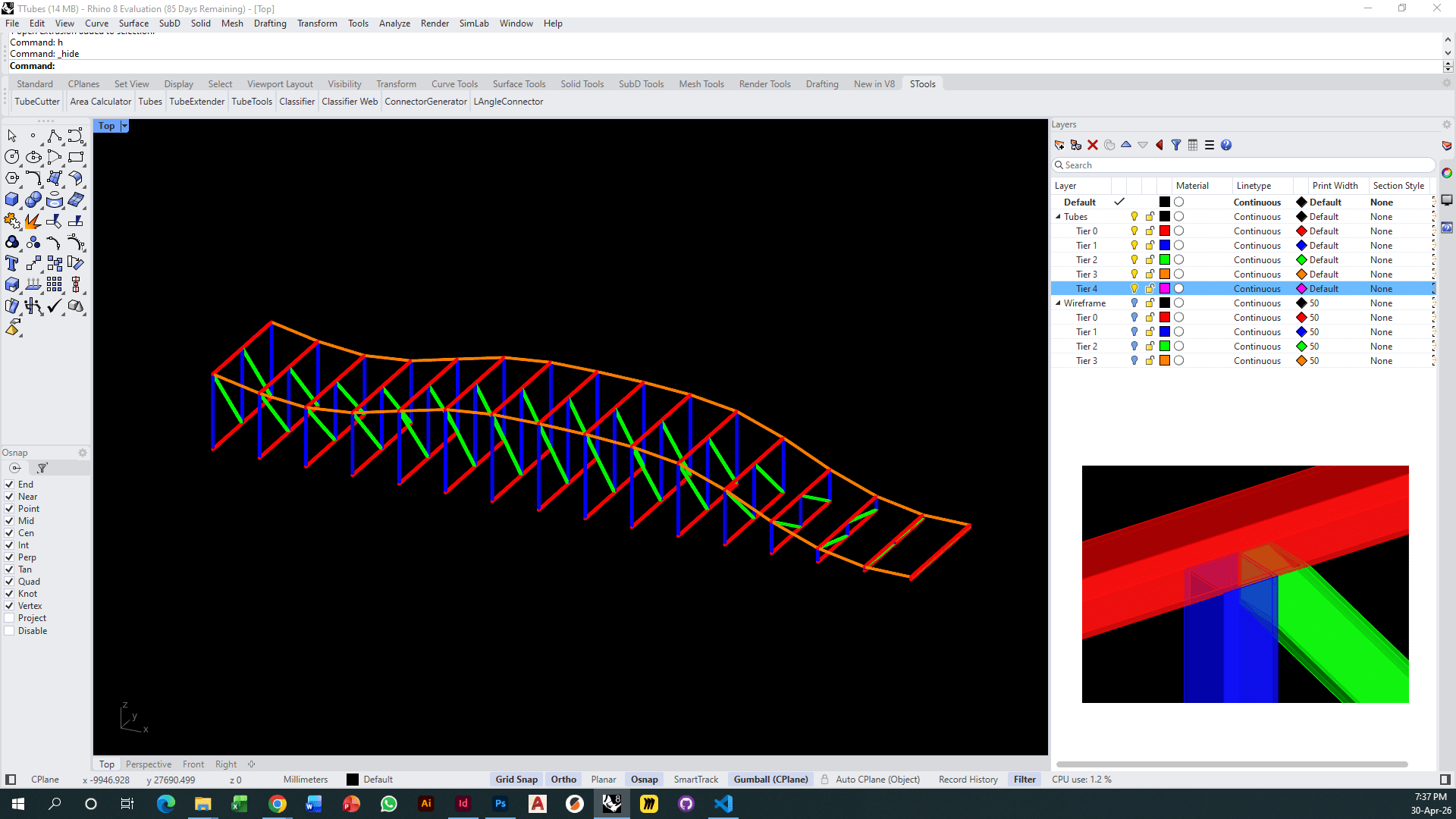Toggle SmartTrack in the status bar
The image size is (1456, 819).
[695, 780]
